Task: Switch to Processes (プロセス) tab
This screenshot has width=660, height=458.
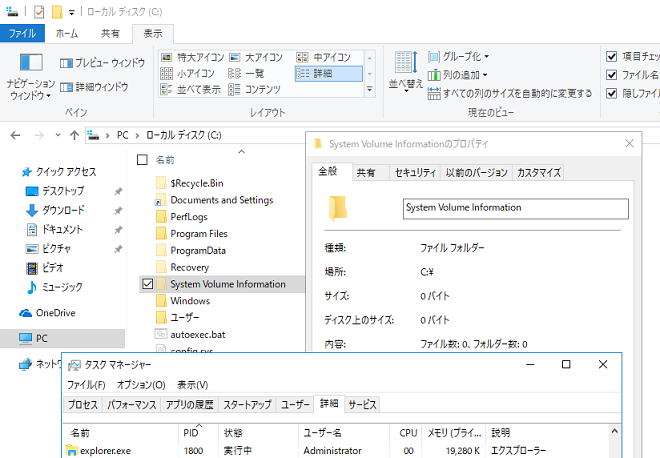Action: (x=83, y=405)
